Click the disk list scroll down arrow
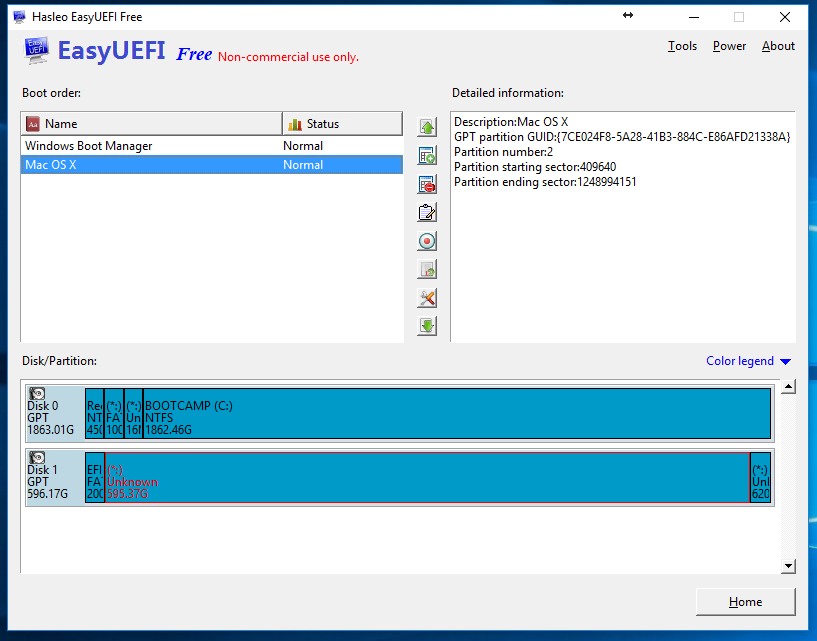The width and height of the screenshot is (817, 641). [x=788, y=566]
